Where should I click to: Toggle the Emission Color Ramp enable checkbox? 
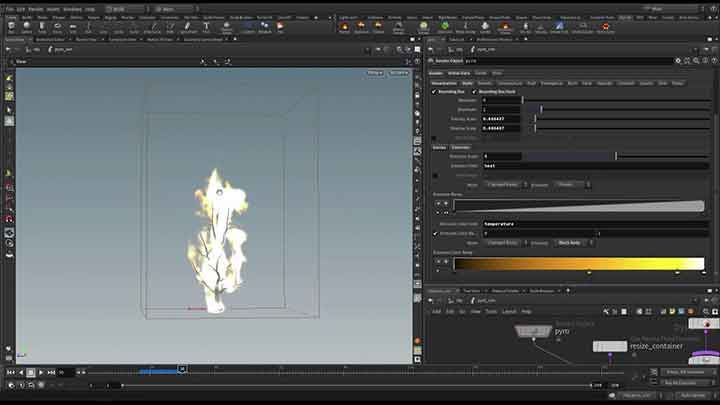click(434, 232)
